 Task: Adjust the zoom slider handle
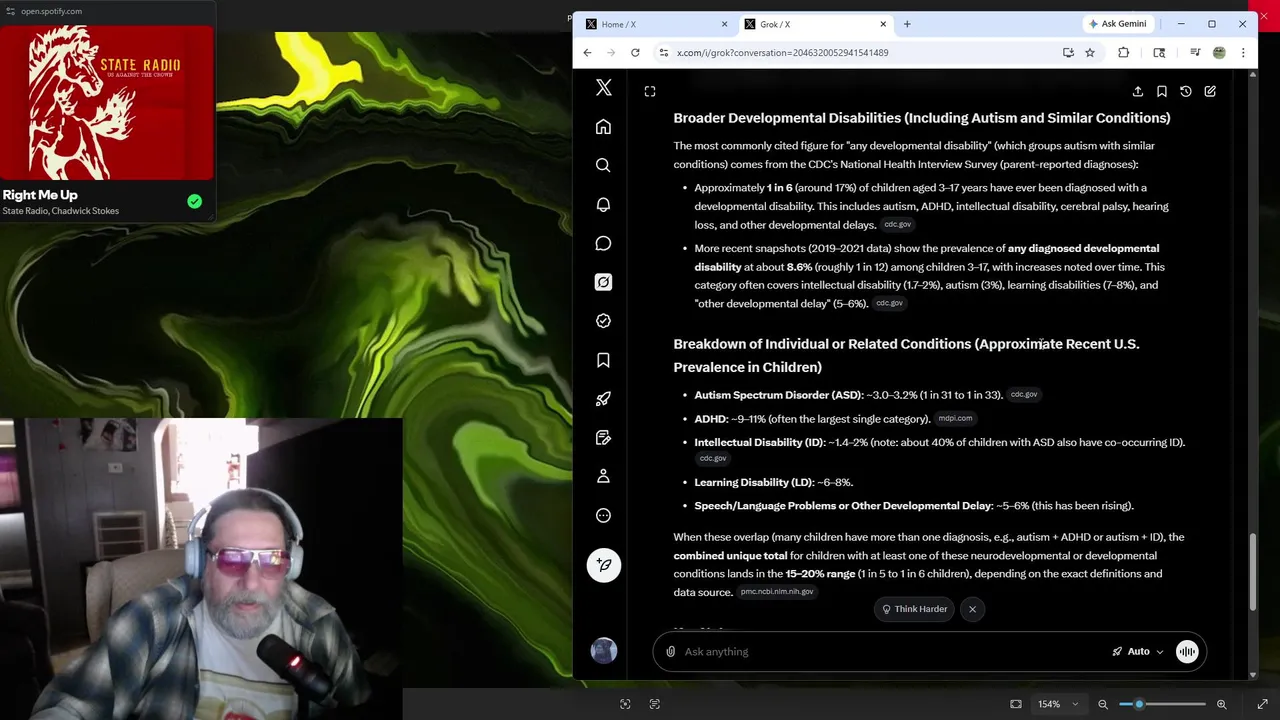pos(1139,704)
